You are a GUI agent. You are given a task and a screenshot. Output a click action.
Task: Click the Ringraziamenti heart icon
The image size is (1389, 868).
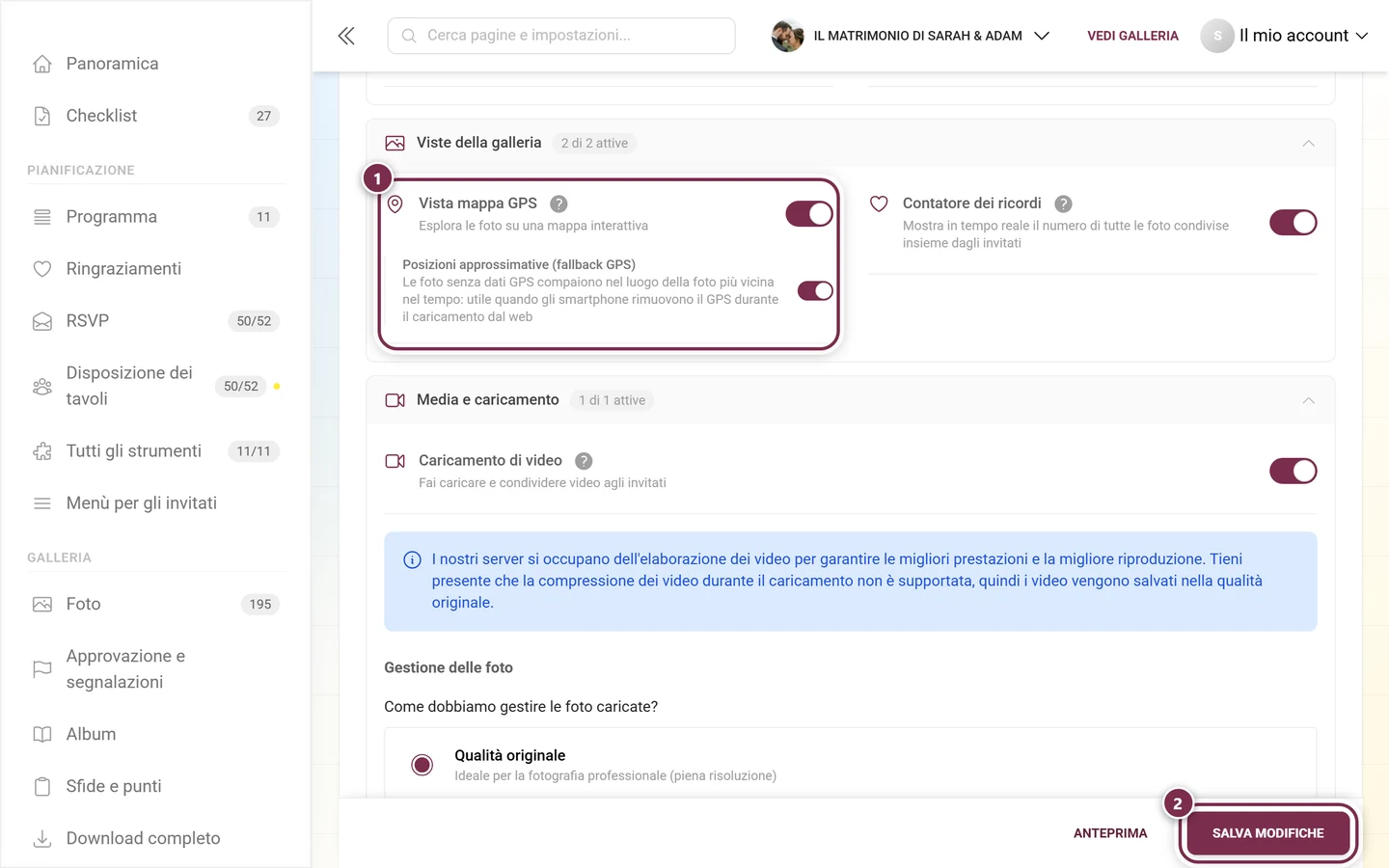[x=42, y=269]
